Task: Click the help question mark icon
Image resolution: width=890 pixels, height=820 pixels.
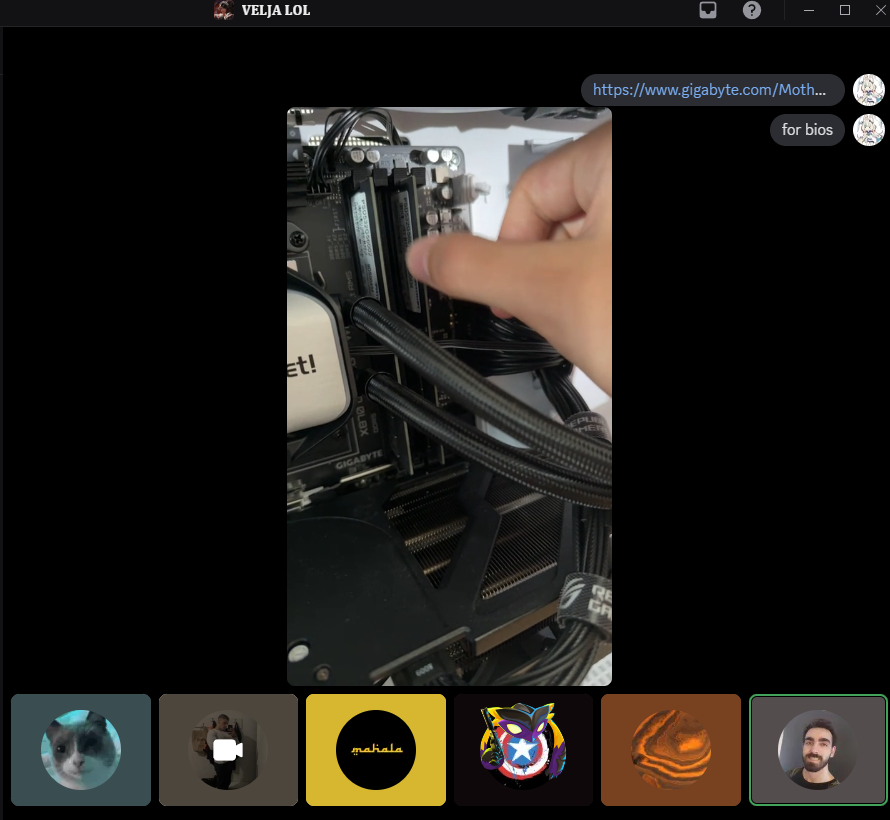Action: point(752,11)
